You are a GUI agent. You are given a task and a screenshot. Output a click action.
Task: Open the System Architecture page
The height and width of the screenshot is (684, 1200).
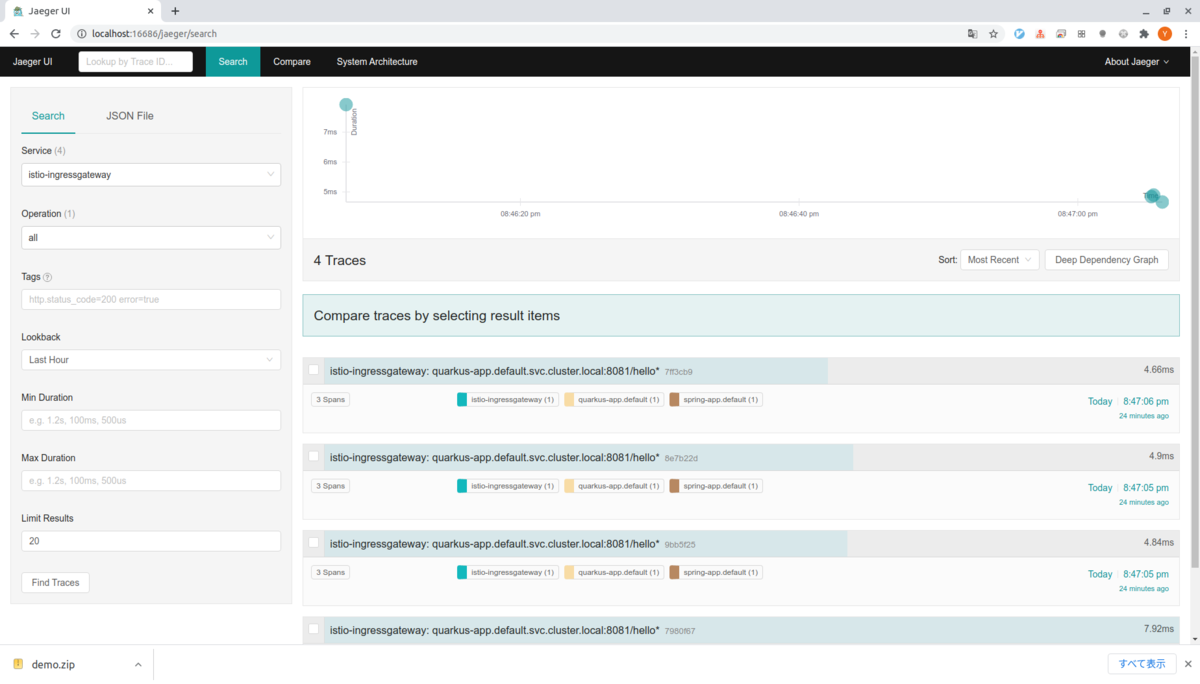pyautogui.click(x=377, y=62)
